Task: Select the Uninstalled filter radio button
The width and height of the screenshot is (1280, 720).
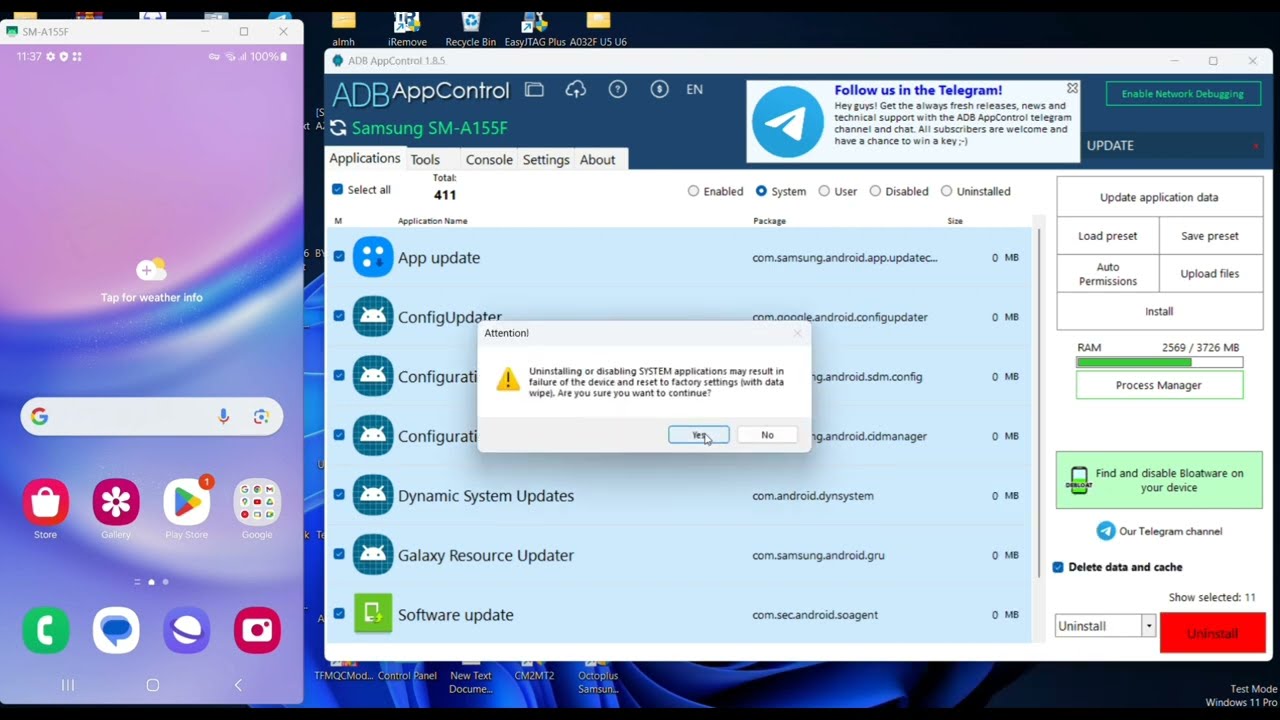Action: (x=946, y=191)
